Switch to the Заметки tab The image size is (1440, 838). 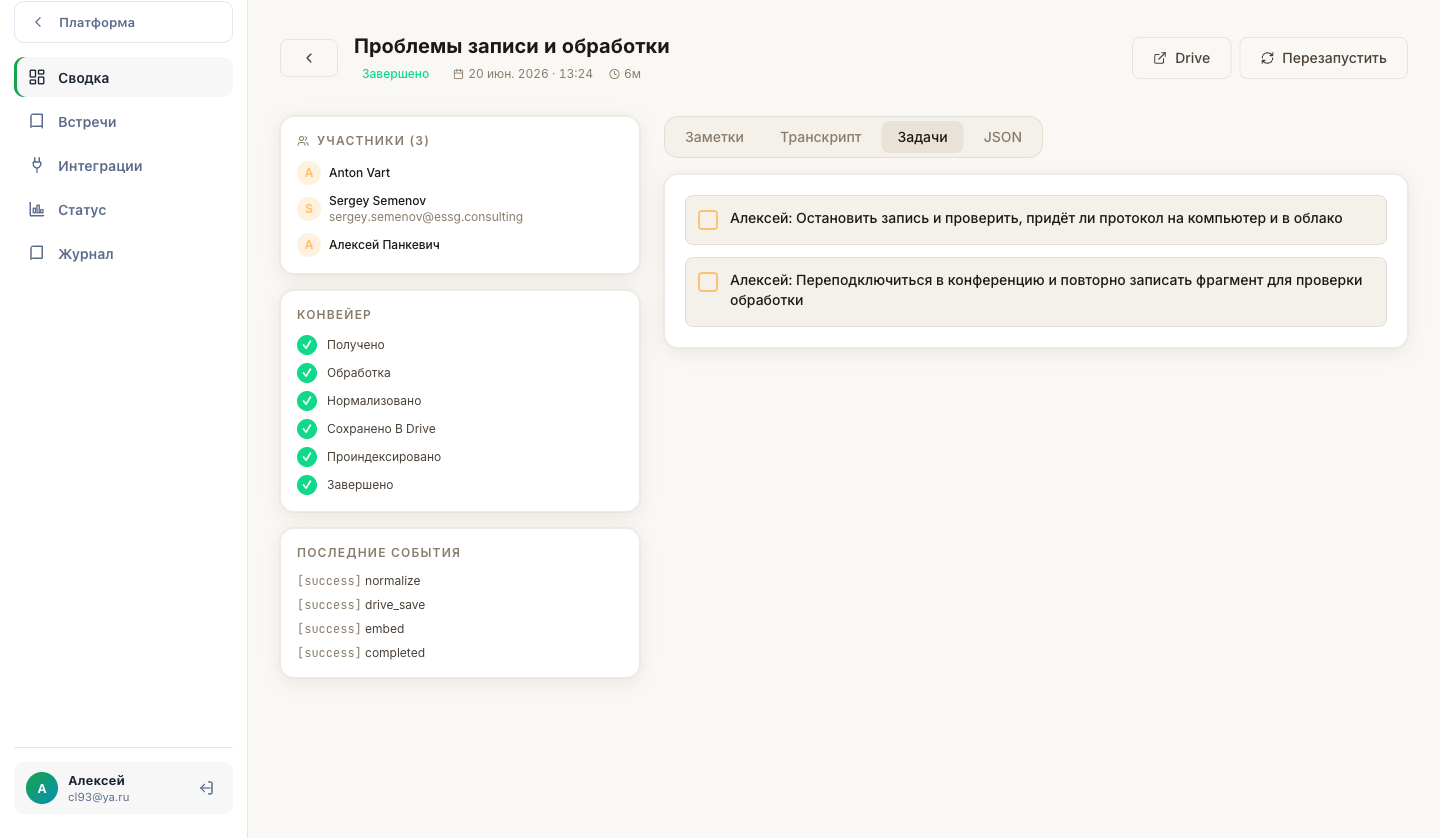[x=714, y=137]
